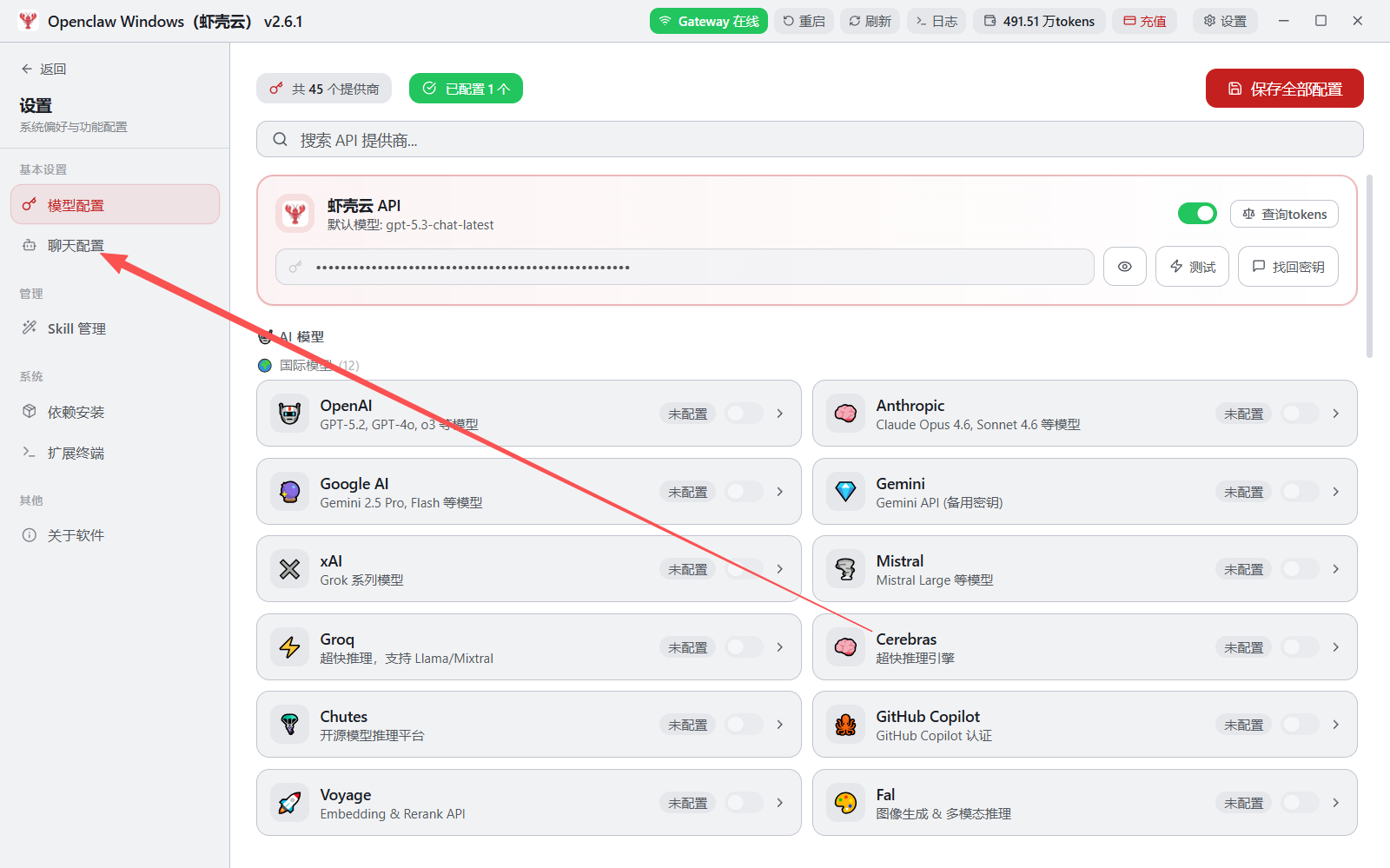Click the provider list vertical scrollbar
Screen dimensions: 1390x868
pos(1370,266)
